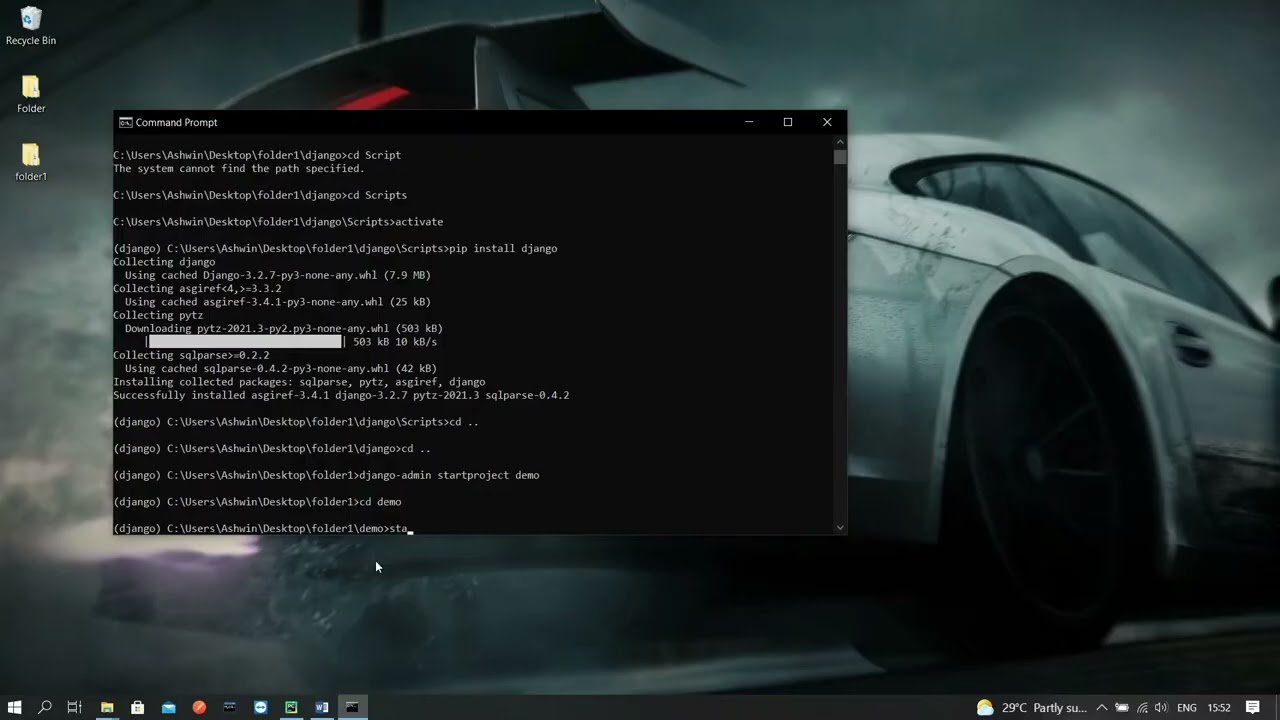Click the 'pip install django' command line
Image resolution: width=1280 pixels, height=720 pixels.
coord(335,248)
